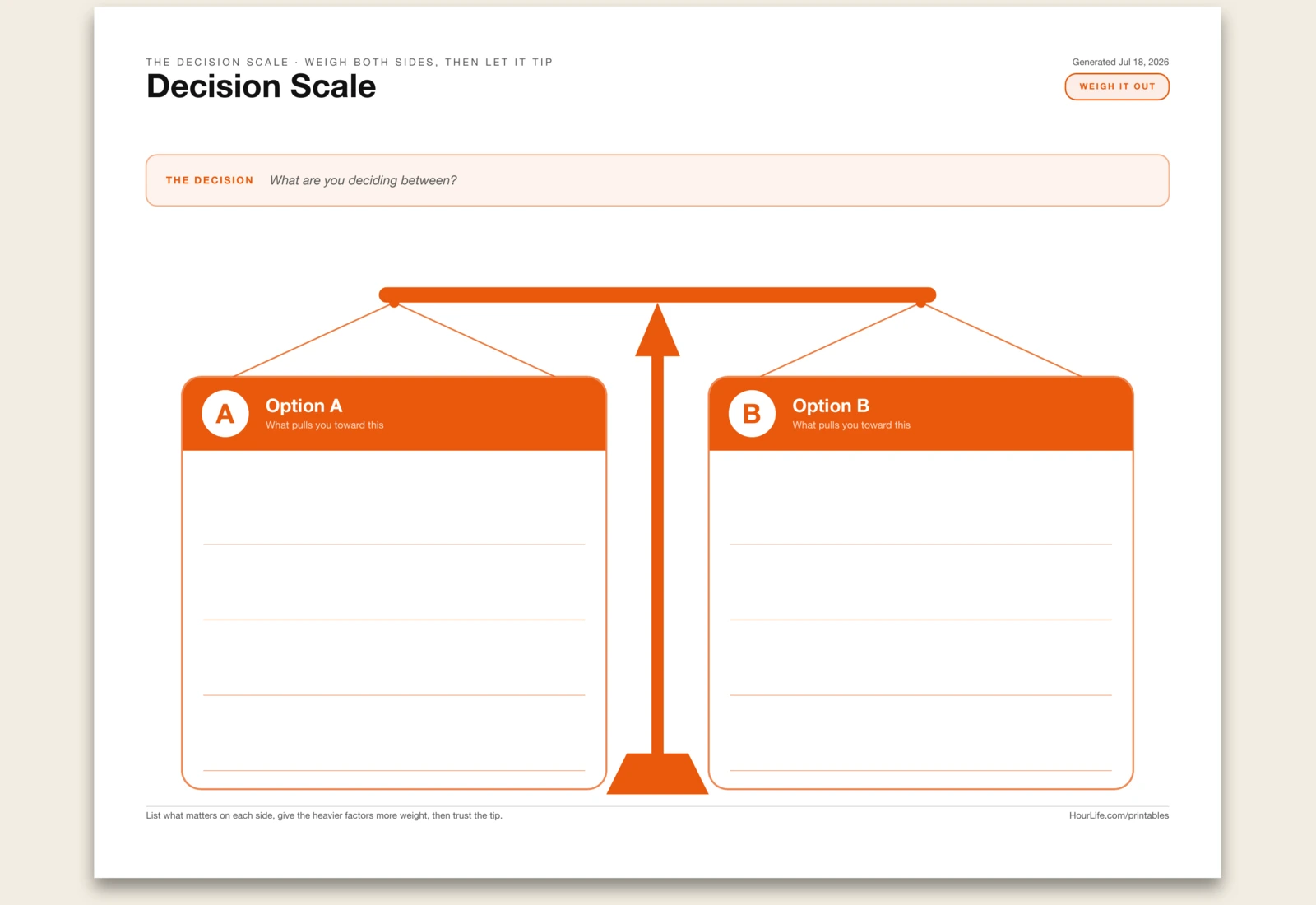Click the Decision Scale title
Screen dimensions: 1316x905
point(261,86)
